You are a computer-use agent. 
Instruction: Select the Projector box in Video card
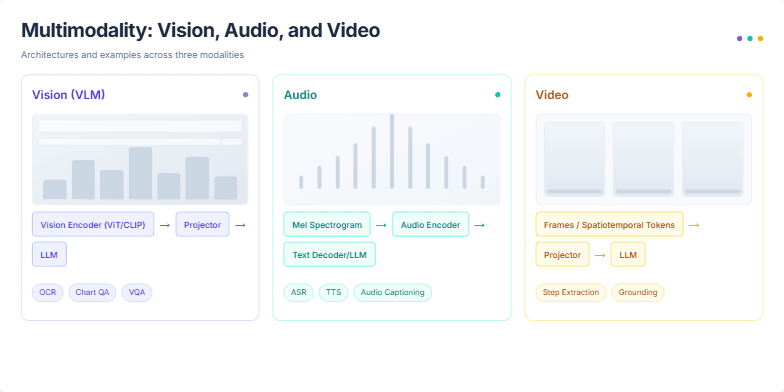562,254
